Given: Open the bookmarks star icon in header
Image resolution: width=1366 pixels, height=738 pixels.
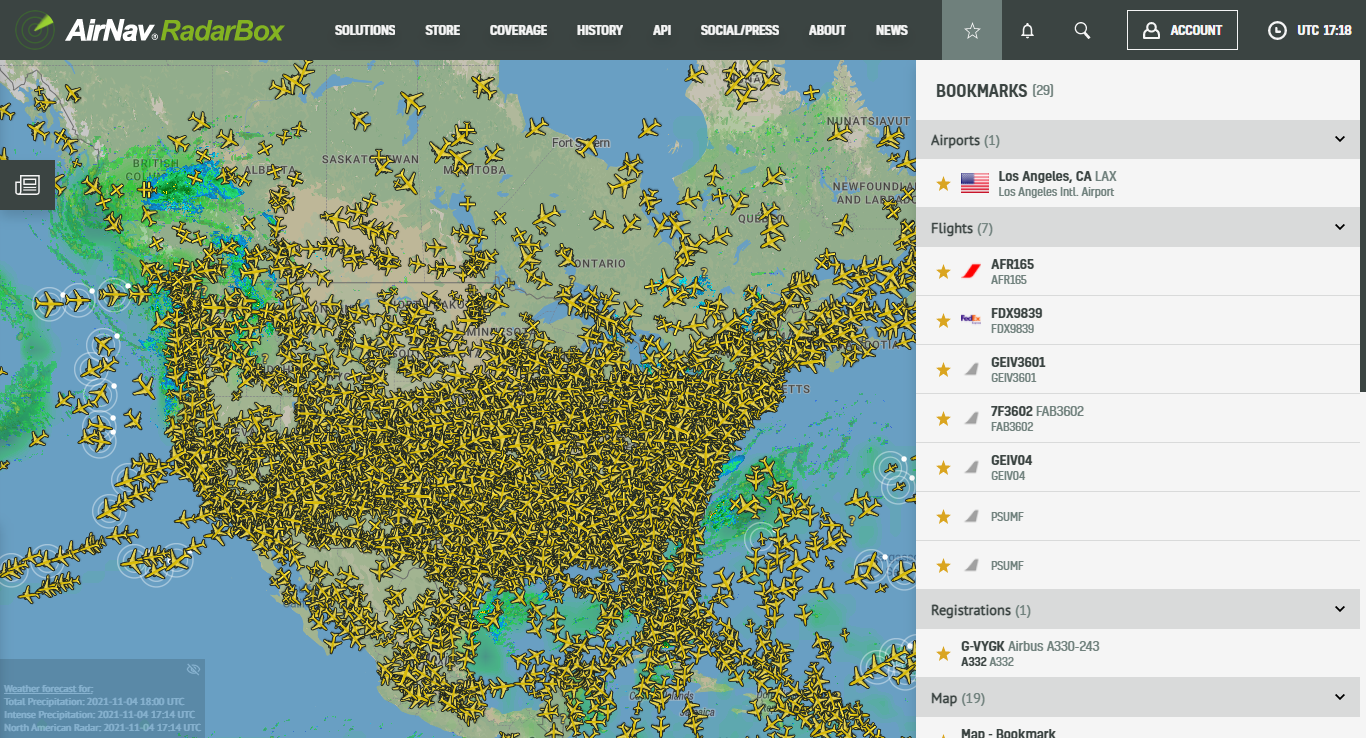Looking at the screenshot, I should [972, 30].
